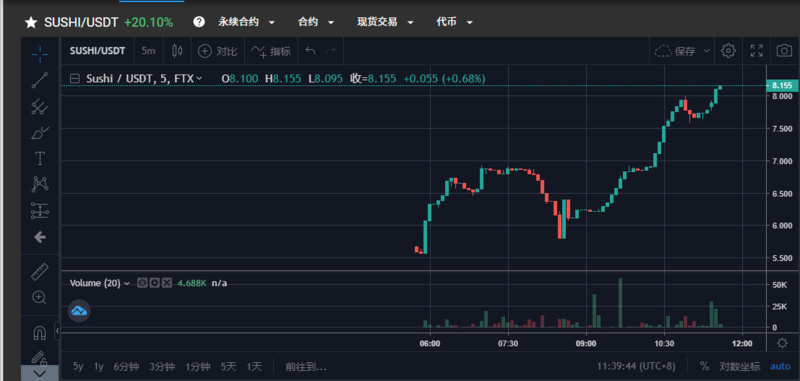Viewport: 800px width, 381px height.
Task: Toggle the magnet snap mode
Action: [39, 333]
